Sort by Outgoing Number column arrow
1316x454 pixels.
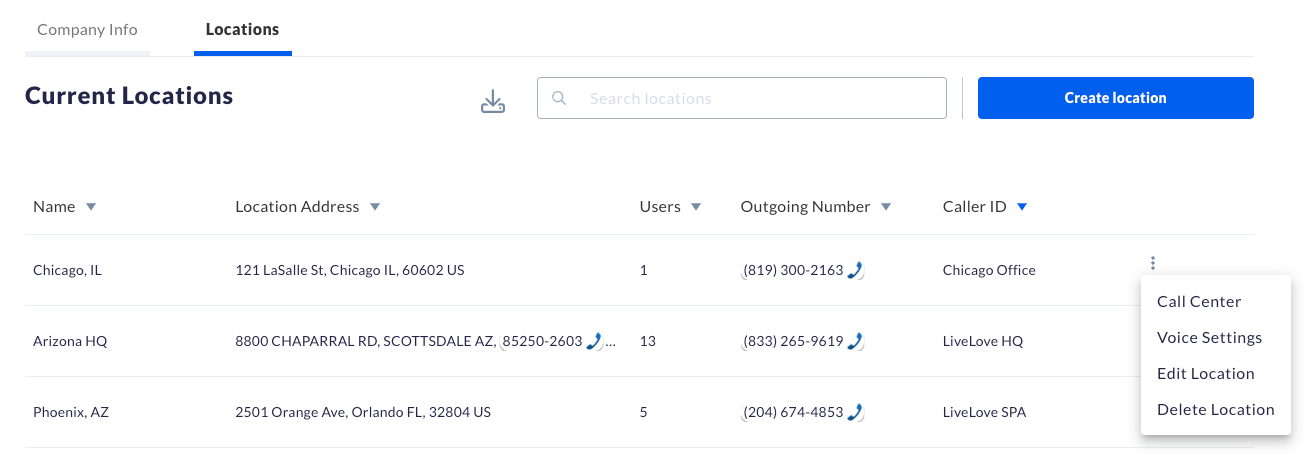pyautogui.click(x=886, y=207)
